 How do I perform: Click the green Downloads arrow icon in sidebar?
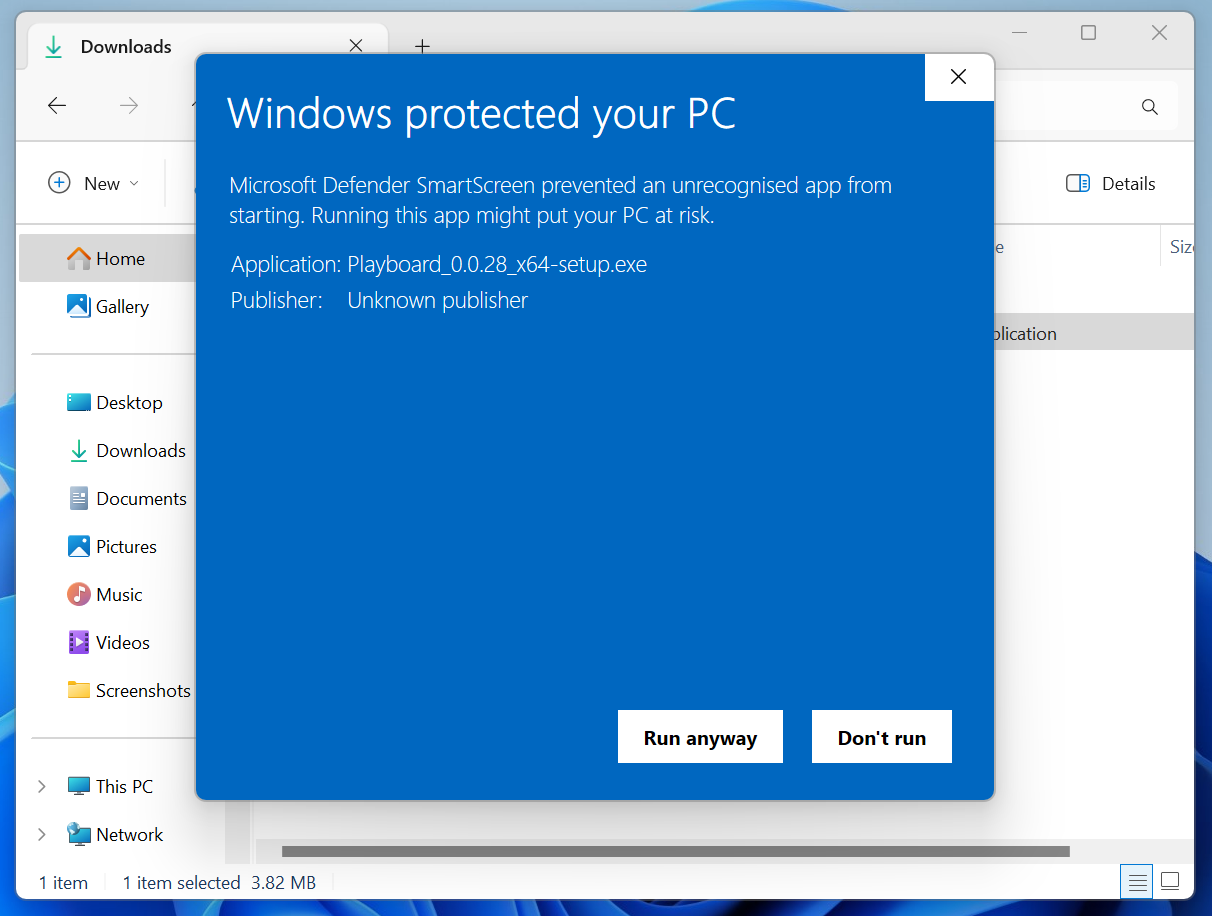point(79,451)
